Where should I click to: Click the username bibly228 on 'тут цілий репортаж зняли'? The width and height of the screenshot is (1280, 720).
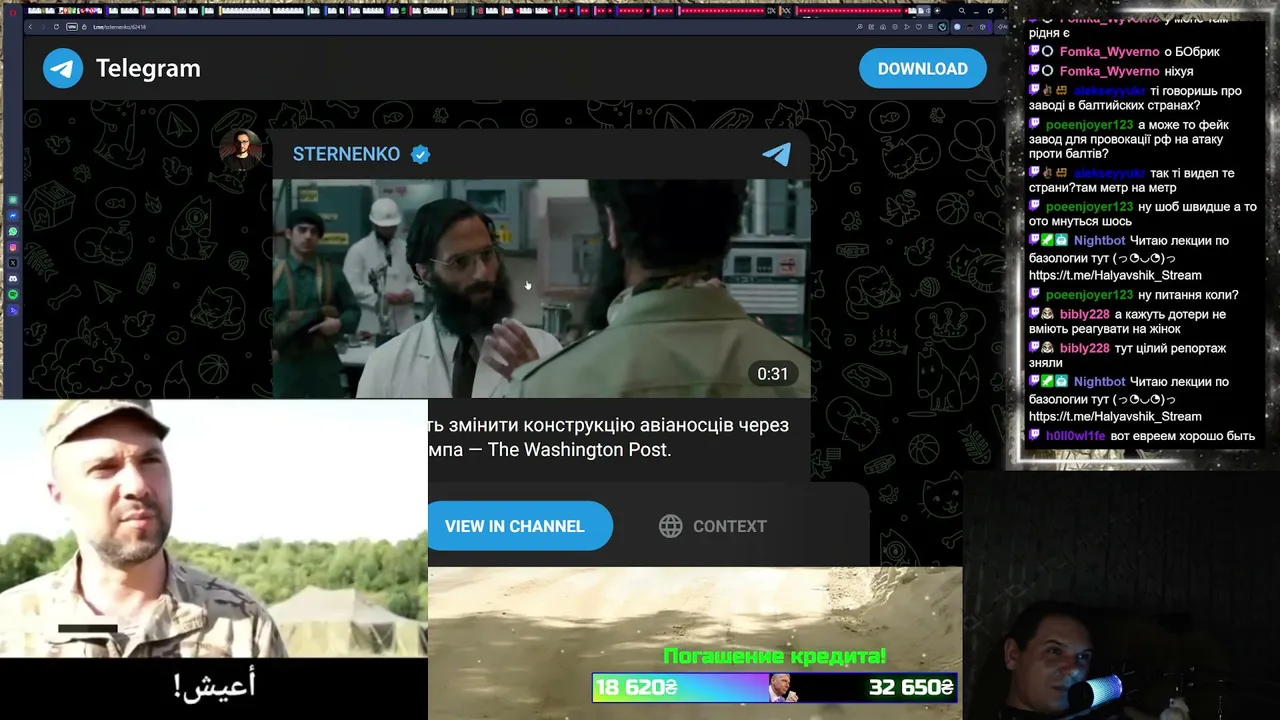click(1085, 349)
